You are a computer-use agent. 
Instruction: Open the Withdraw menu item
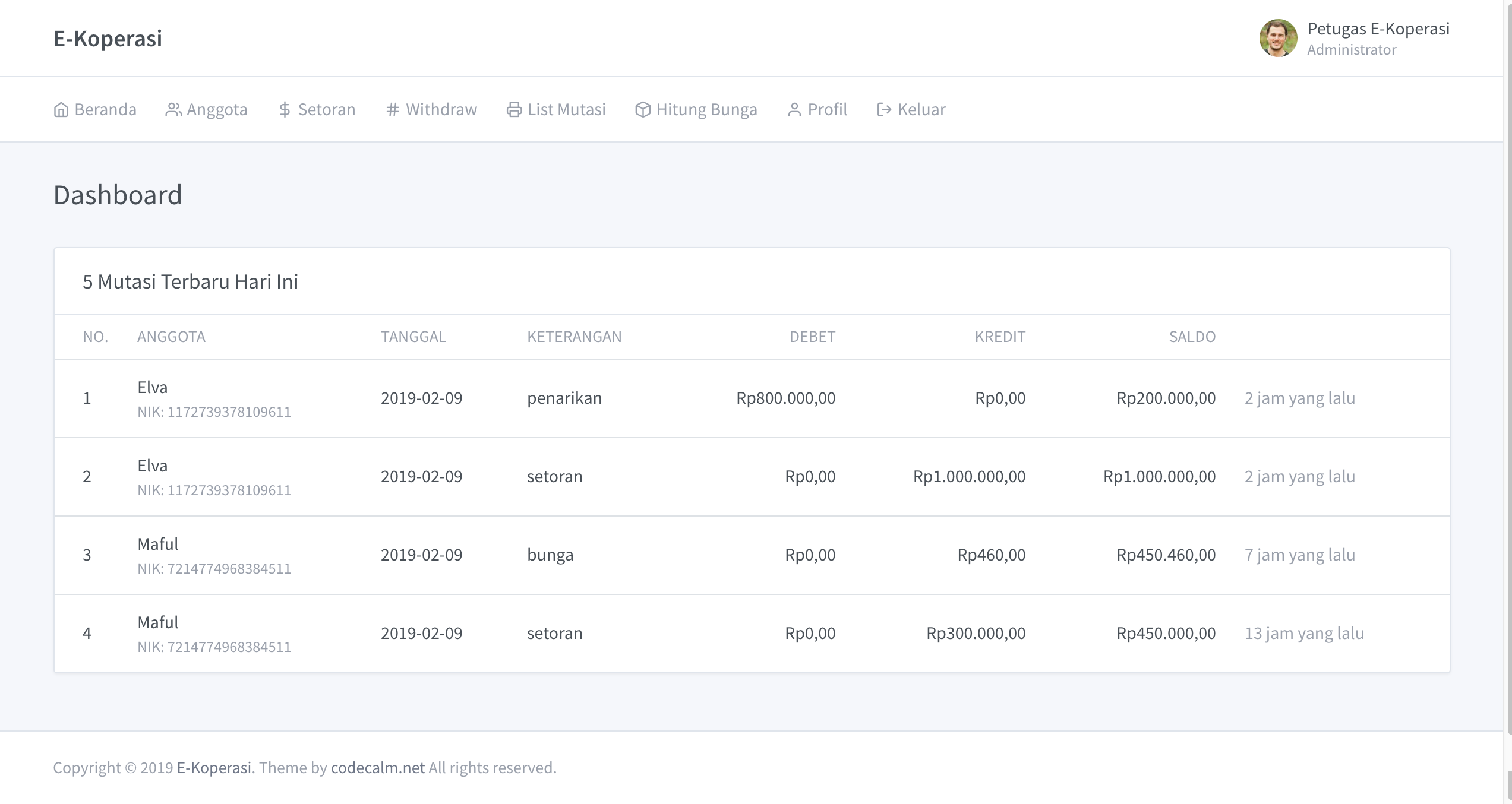(x=441, y=110)
